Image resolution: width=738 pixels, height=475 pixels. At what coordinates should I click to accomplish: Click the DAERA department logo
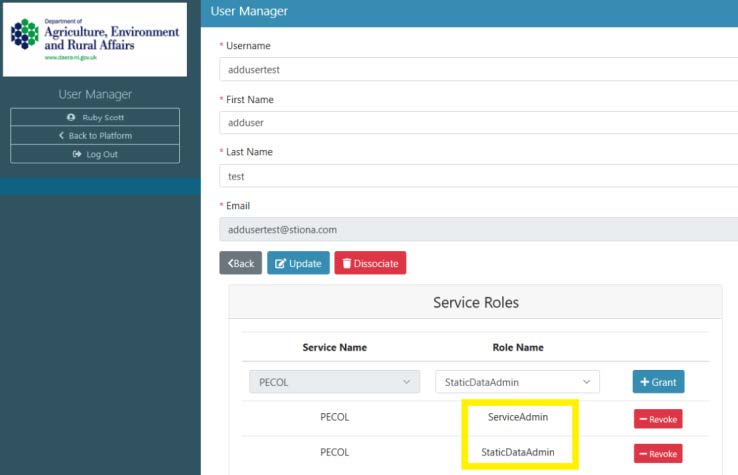95,39
